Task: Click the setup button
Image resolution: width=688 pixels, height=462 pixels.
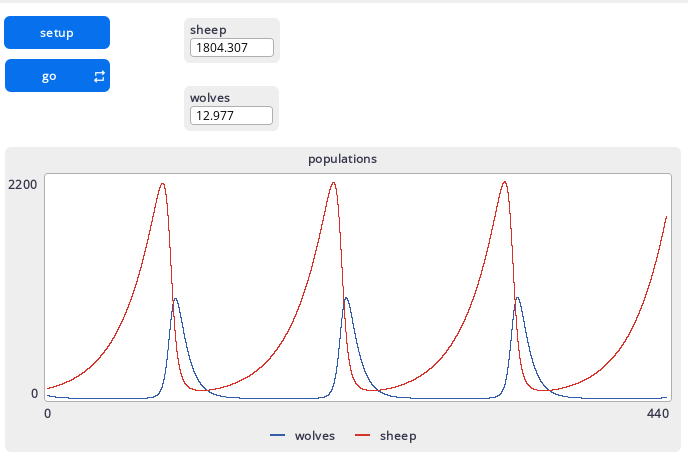Action: coord(57,33)
